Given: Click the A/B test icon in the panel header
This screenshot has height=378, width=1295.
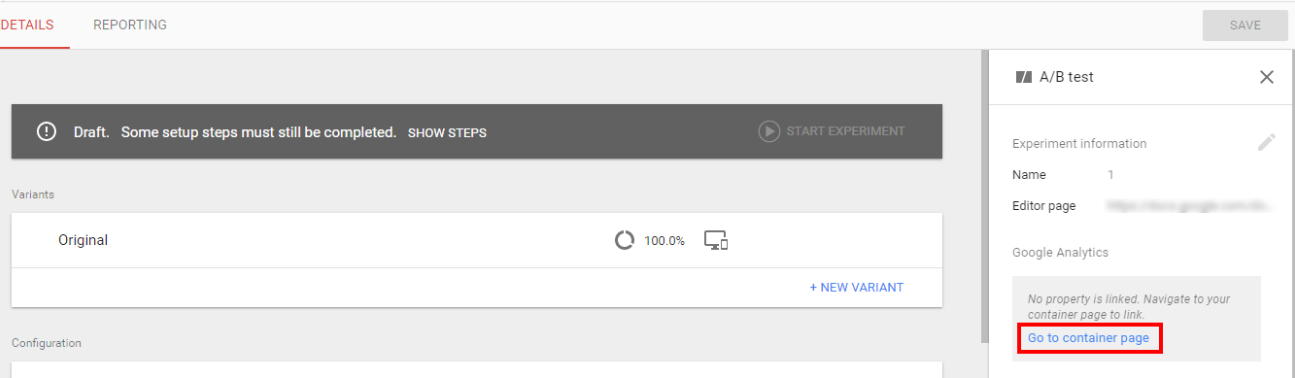Looking at the screenshot, I should (1023, 77).
